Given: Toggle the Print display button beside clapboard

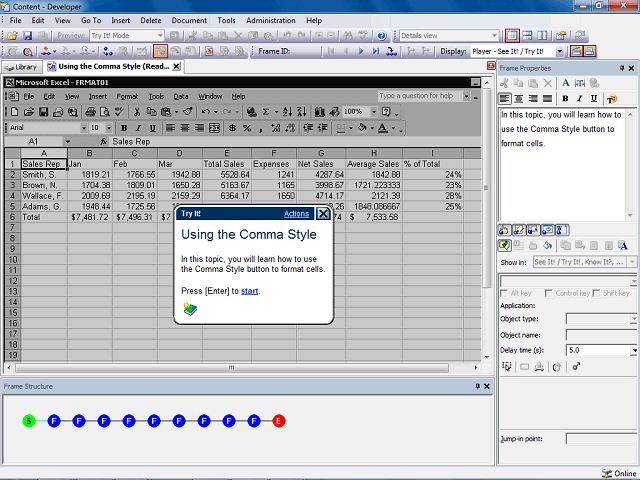Looking at the screenshot, I should 589,51.
